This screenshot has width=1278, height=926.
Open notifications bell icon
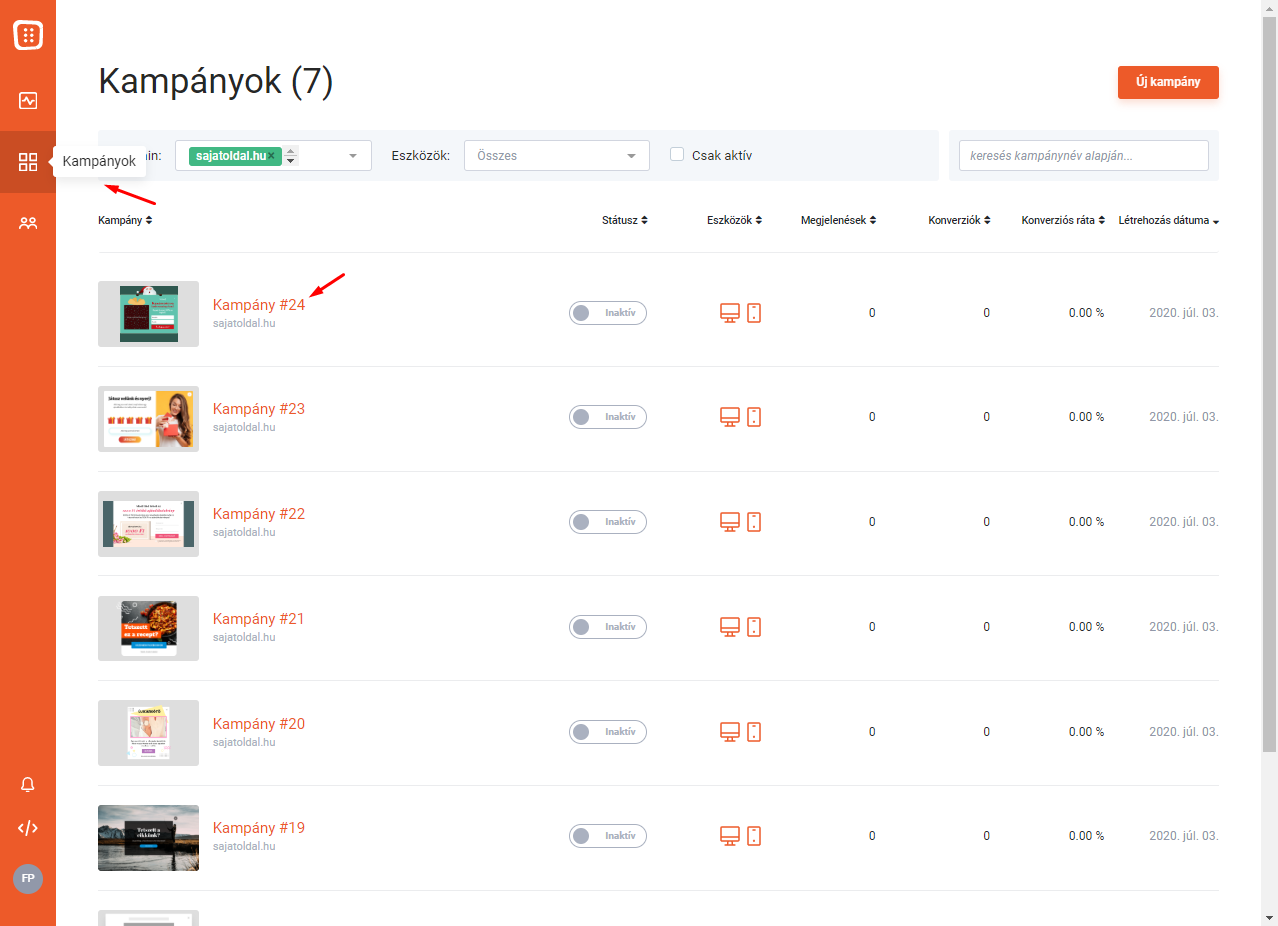click(x=28, y=785)
